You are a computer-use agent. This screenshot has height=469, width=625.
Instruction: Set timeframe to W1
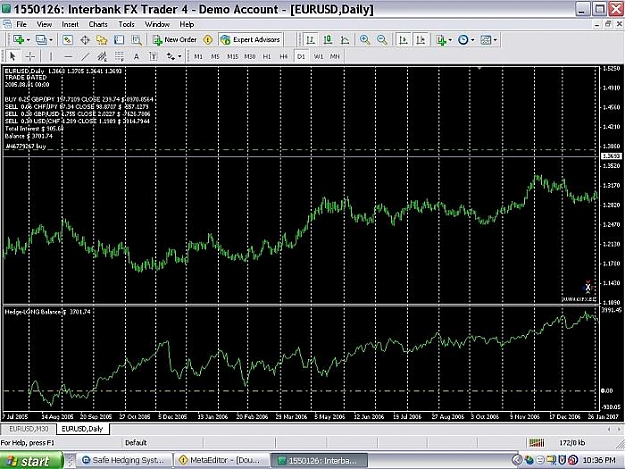tap(318, 57)
